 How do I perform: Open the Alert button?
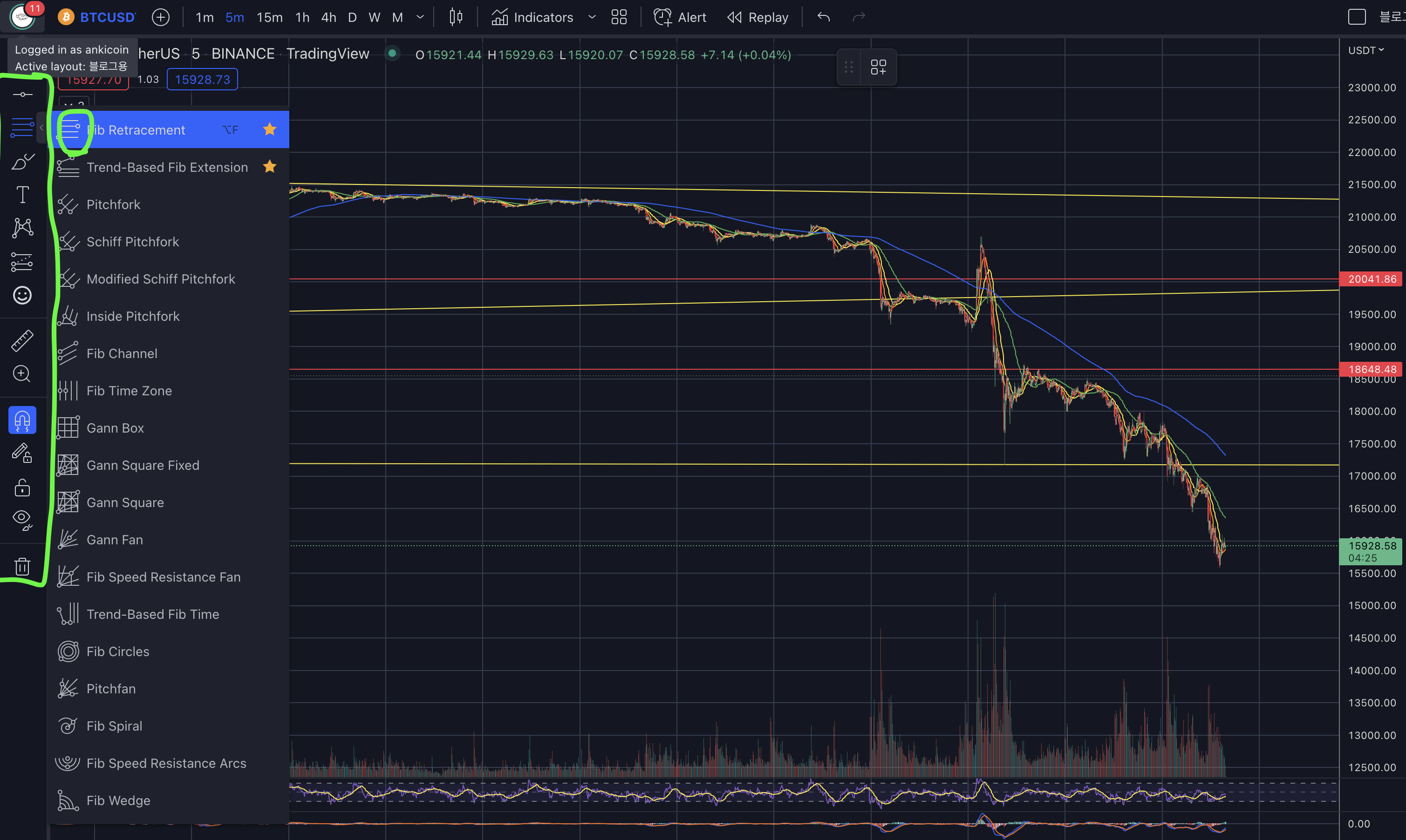coord(680,17)
